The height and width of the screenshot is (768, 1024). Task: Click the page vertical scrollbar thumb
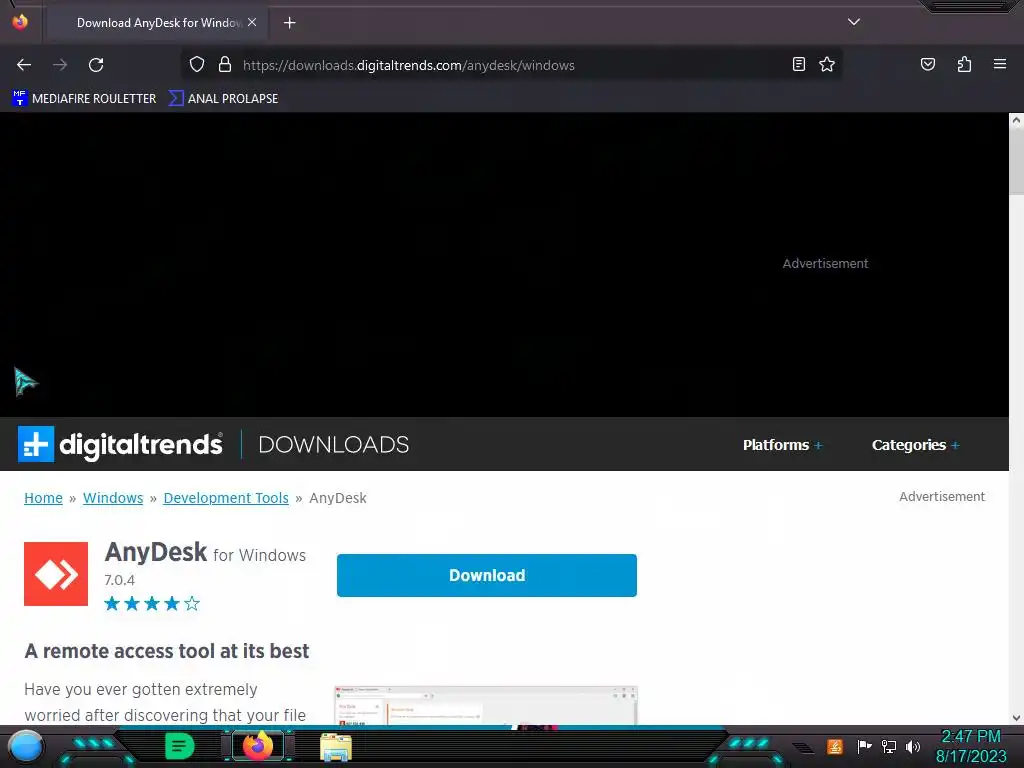point(1016,161)
